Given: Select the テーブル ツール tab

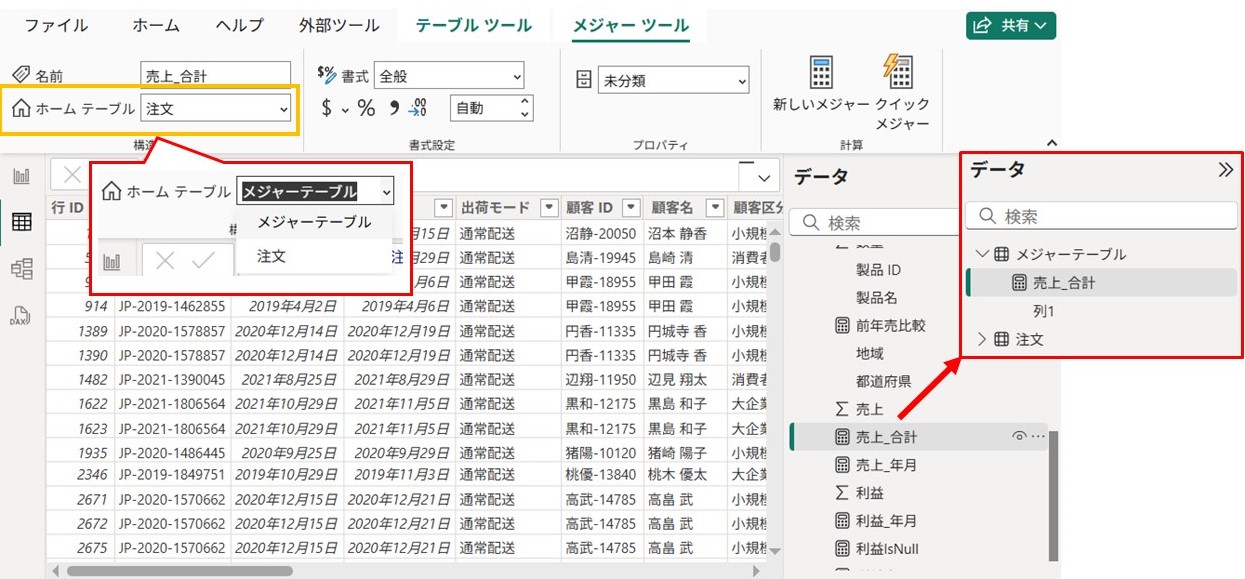Looking at the screenshot, I should (474, 25).
